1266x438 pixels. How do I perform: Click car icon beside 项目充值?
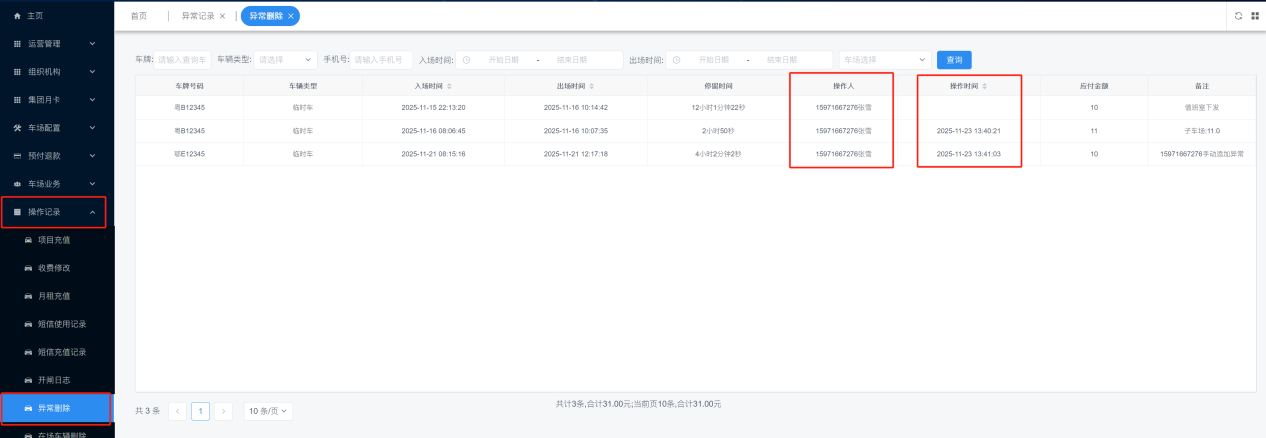tap(28, 240)
